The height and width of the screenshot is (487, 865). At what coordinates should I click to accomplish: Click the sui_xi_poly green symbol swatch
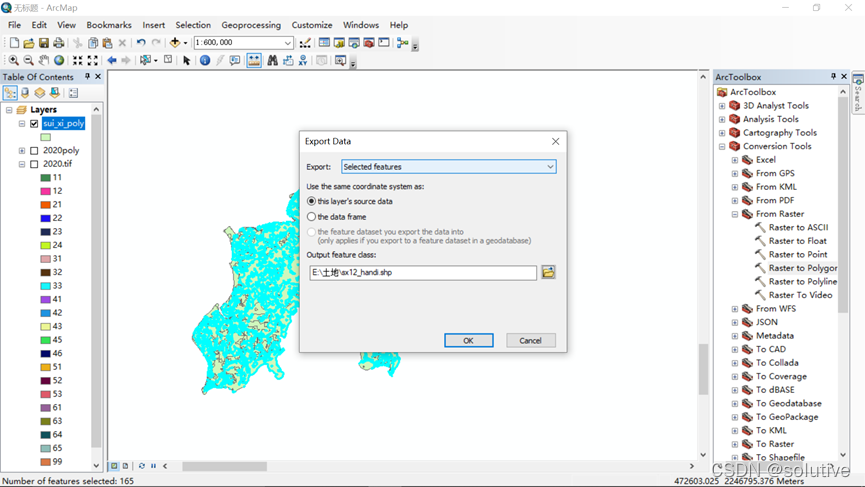click(x=46, y=137)
